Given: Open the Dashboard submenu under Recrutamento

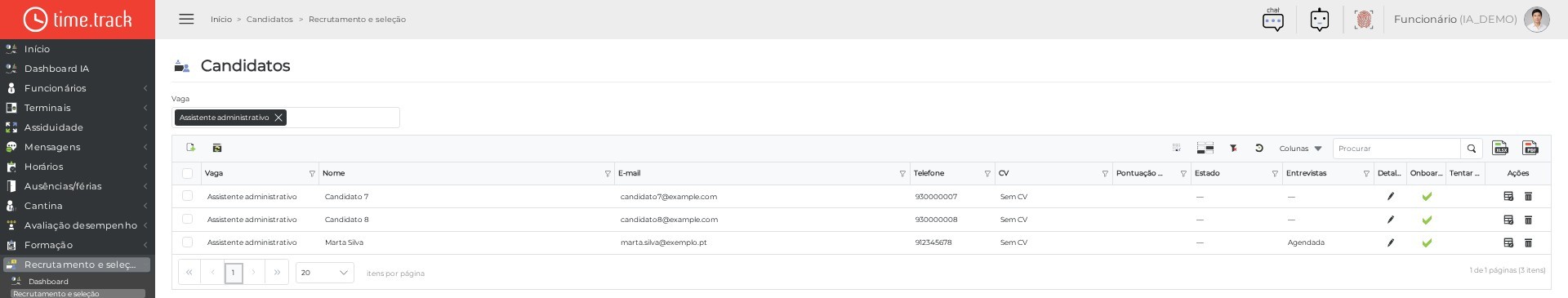Looking at the screenshot, I should pyautogui.click(x=78, y=281).
